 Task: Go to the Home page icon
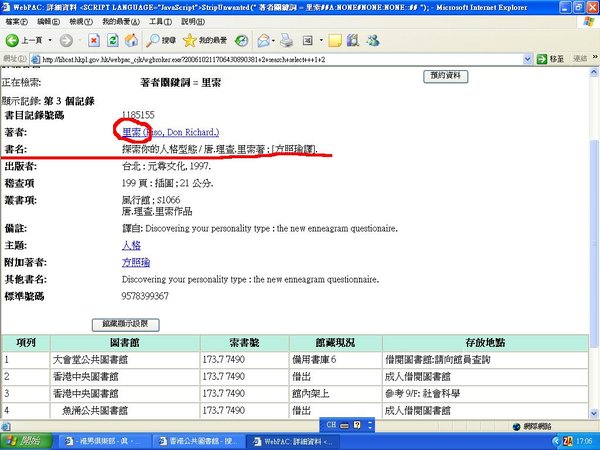pyautogui.click(x=130, y=41)
